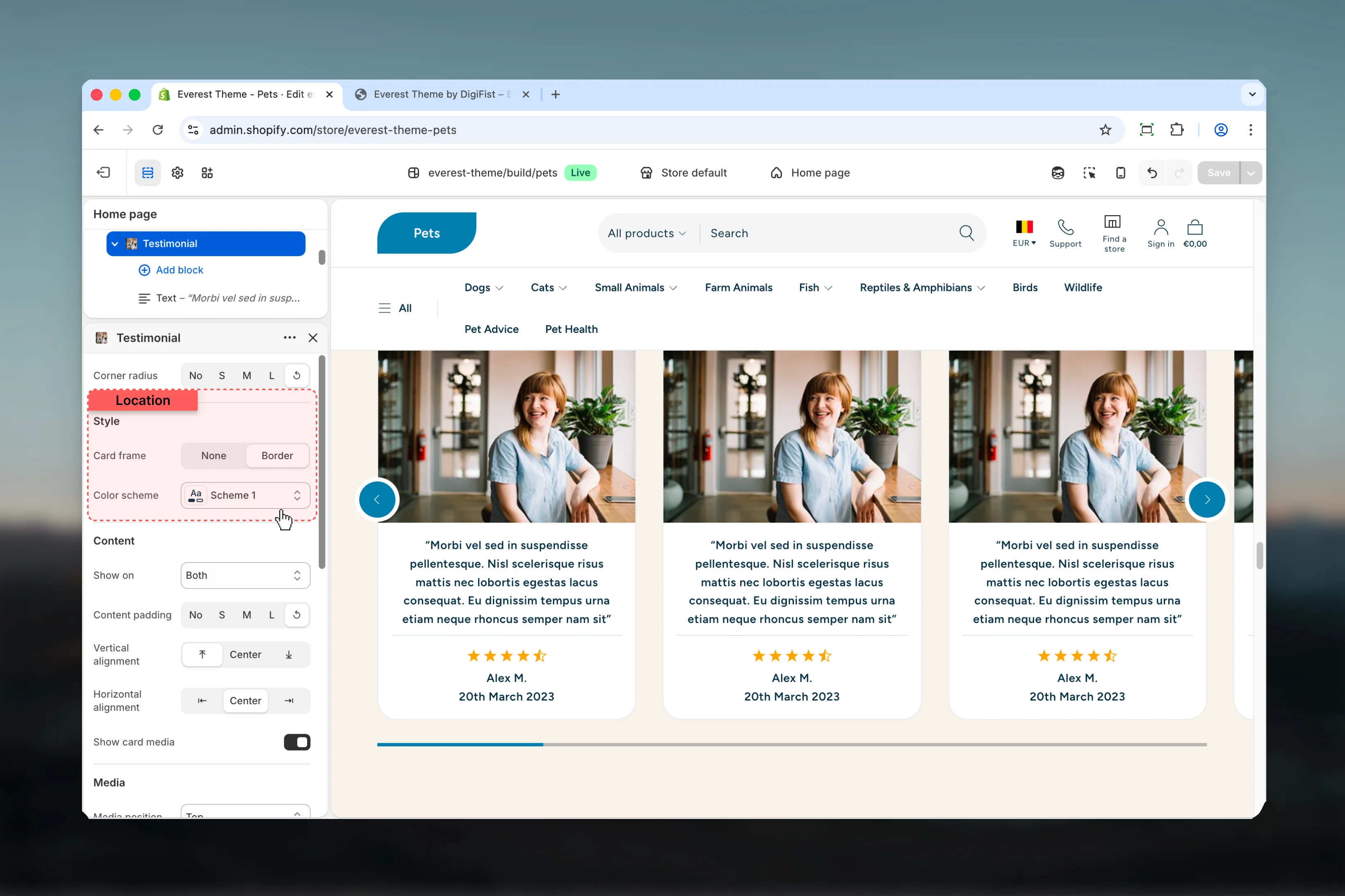Reload the browser page

pyautogui.click(x=158, y=130)
